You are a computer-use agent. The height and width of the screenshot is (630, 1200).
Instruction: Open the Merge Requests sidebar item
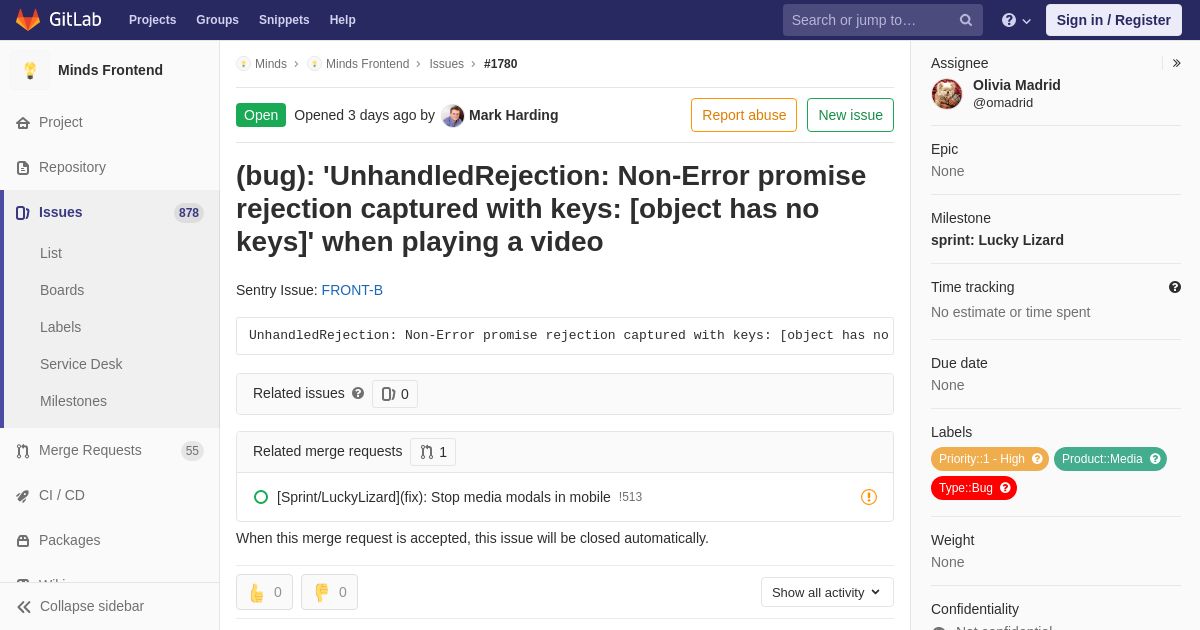[90, 450]
